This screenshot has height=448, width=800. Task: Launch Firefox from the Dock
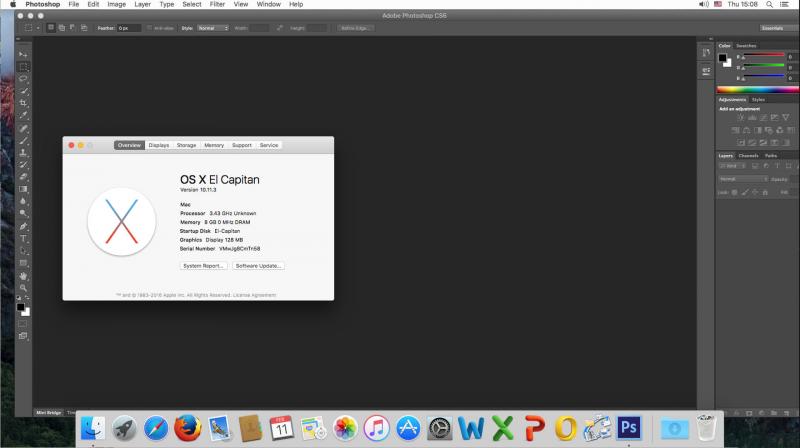coord(187,428)
